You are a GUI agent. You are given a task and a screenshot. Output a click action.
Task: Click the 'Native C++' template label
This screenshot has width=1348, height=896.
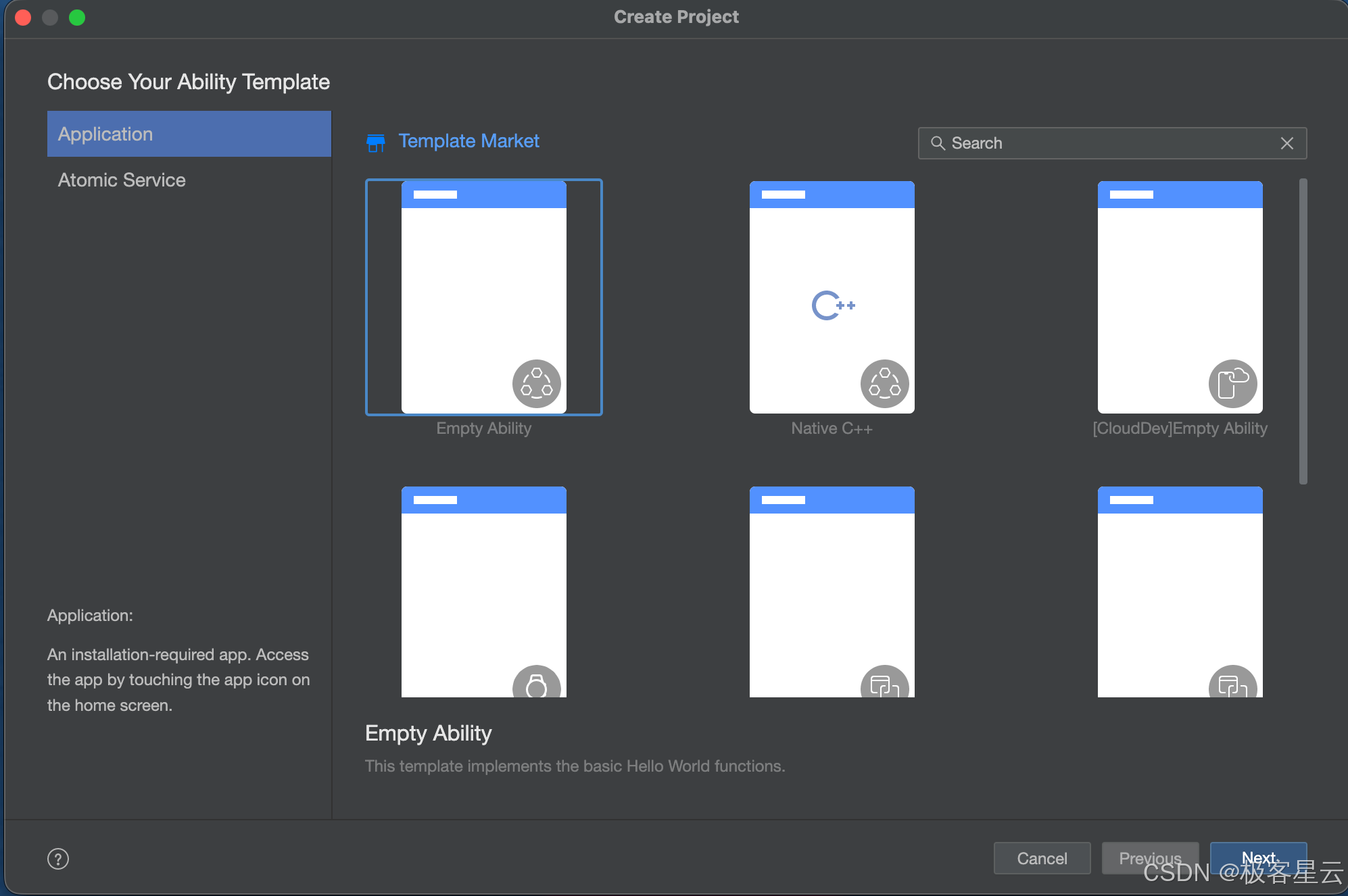832,428
